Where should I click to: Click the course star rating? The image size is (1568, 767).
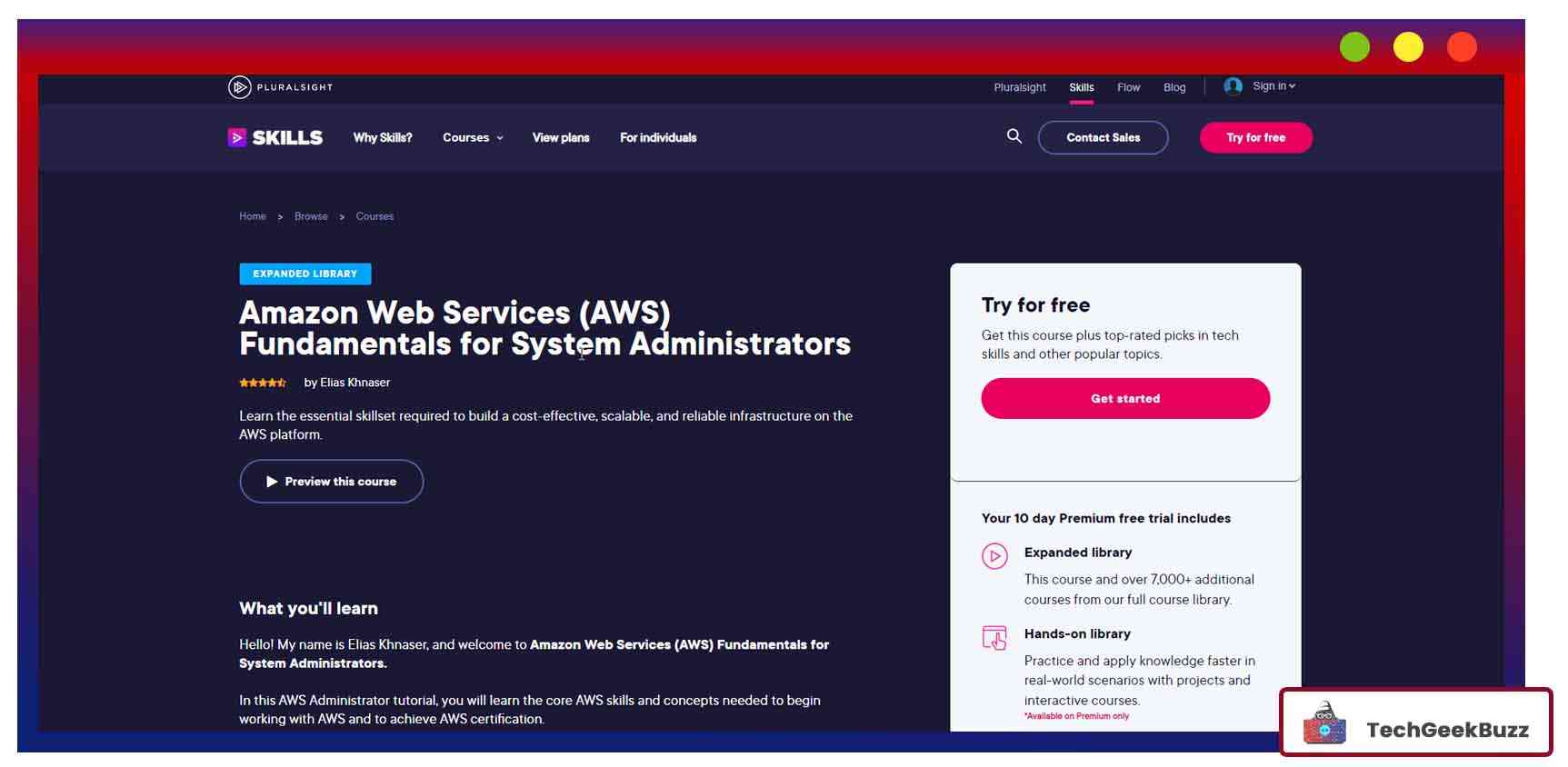pyautogui.click(x=263, y=383)
